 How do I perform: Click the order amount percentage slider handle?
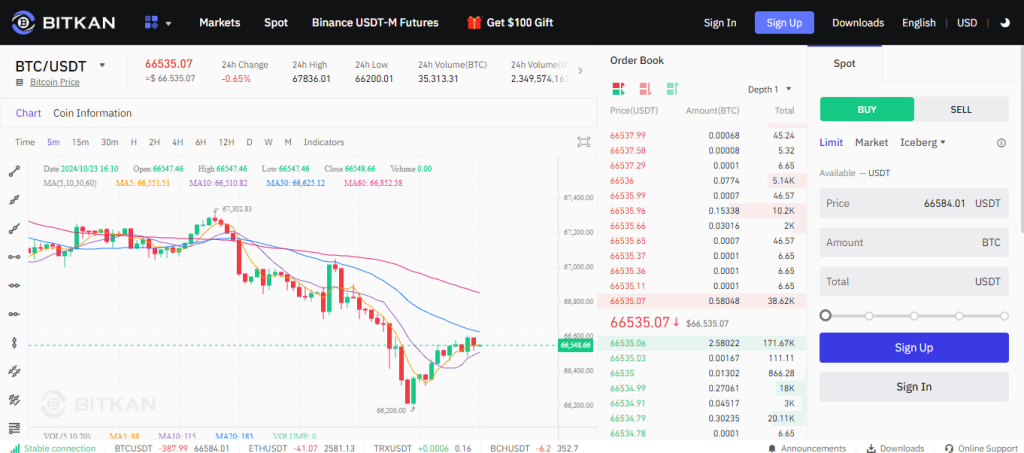825,316
